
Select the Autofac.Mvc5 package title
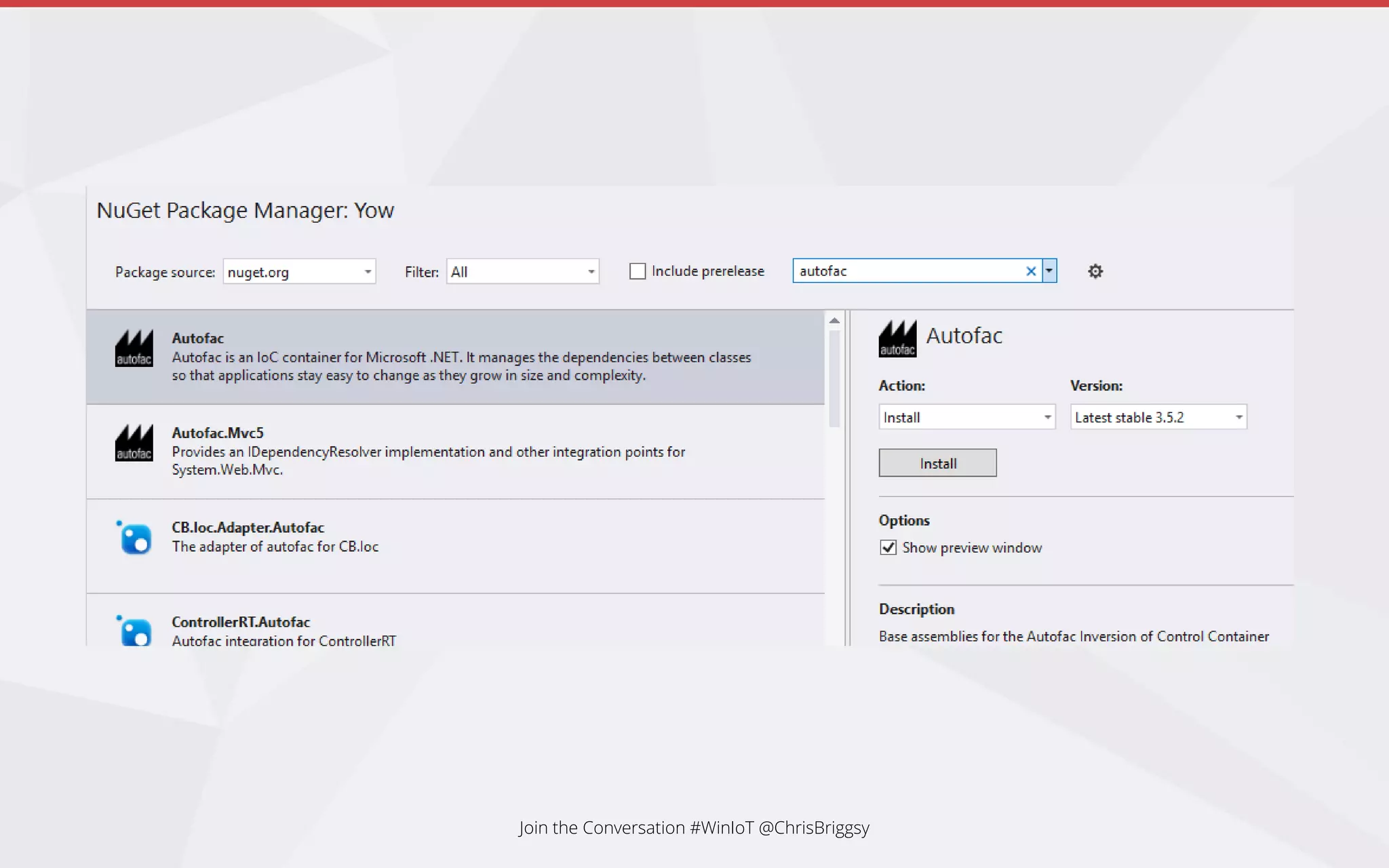218,433
